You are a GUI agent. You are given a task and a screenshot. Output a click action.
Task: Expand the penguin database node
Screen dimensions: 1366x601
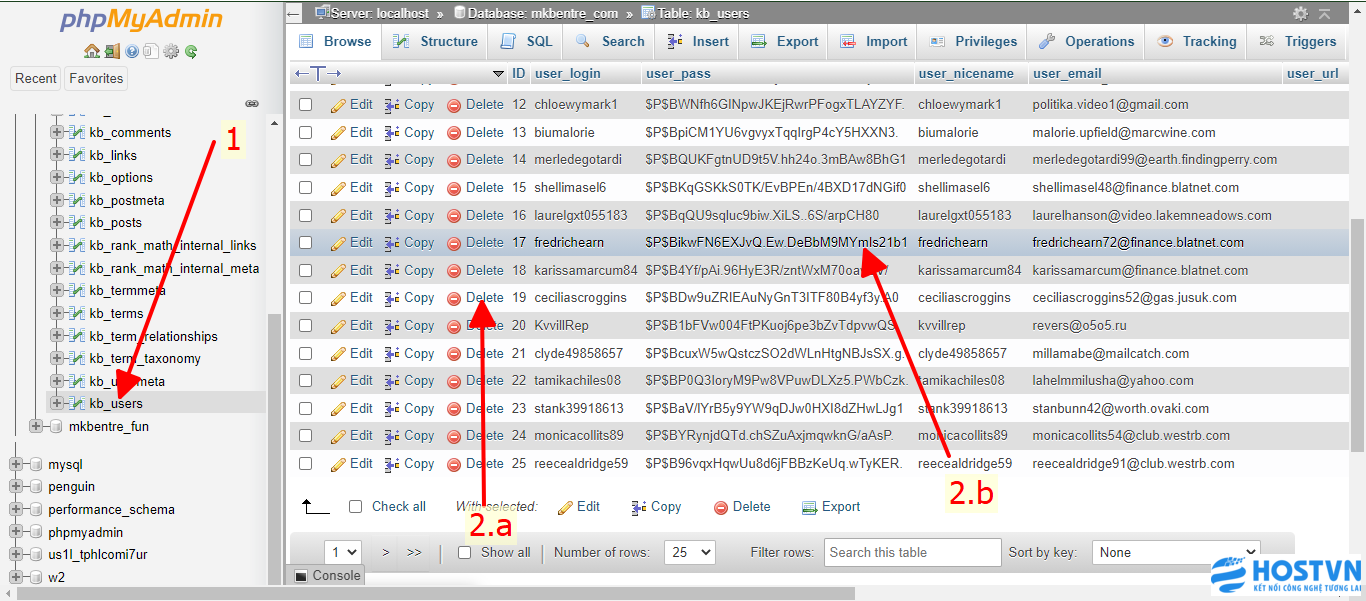15,487
